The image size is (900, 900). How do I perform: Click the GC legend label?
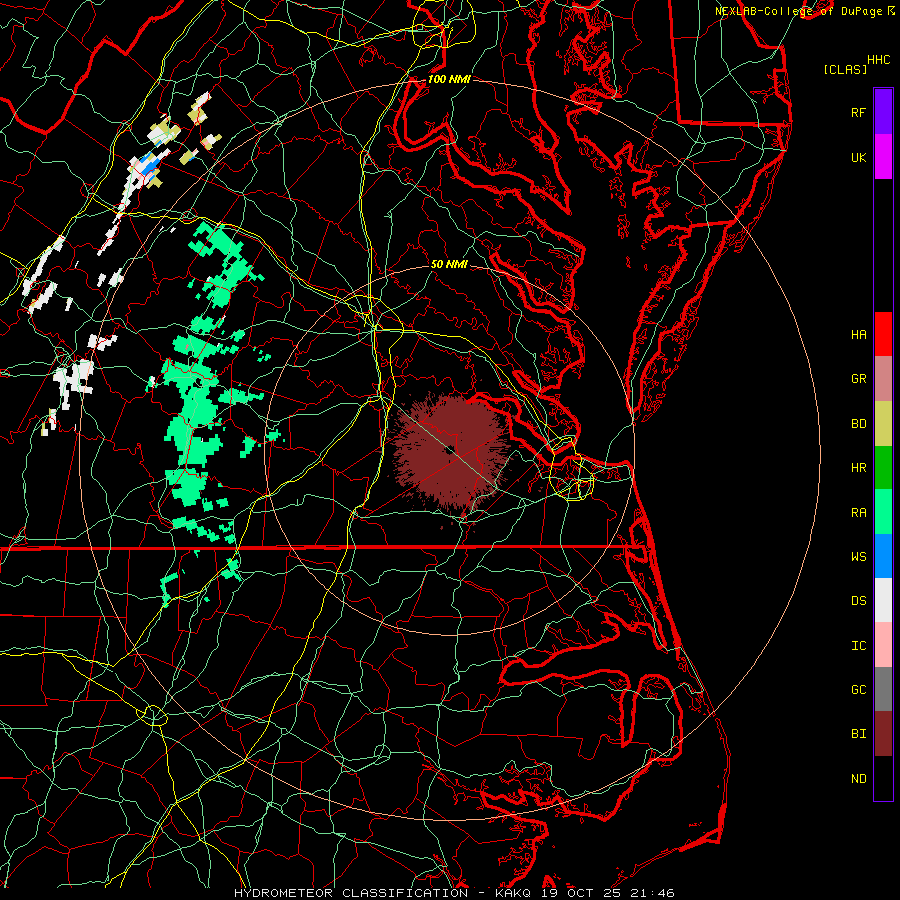coord(858,690)
